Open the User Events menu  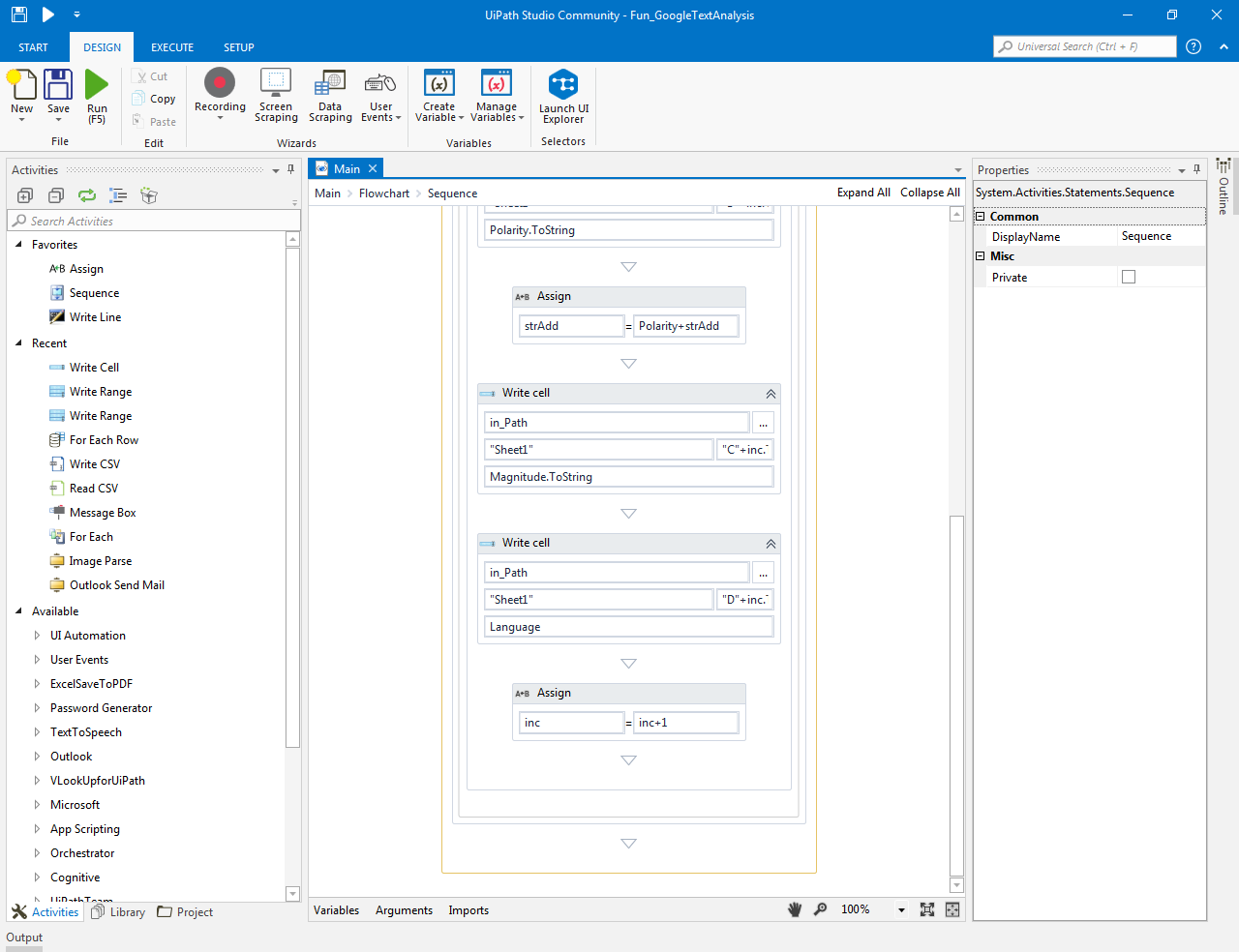point(380,96)
